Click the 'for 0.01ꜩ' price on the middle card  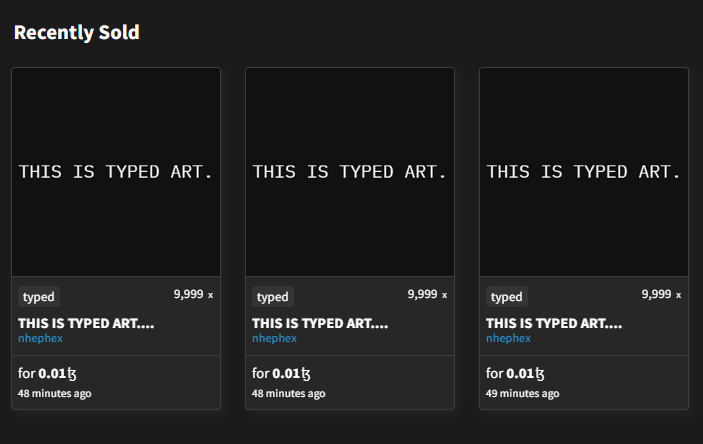[x=281, y=373]
